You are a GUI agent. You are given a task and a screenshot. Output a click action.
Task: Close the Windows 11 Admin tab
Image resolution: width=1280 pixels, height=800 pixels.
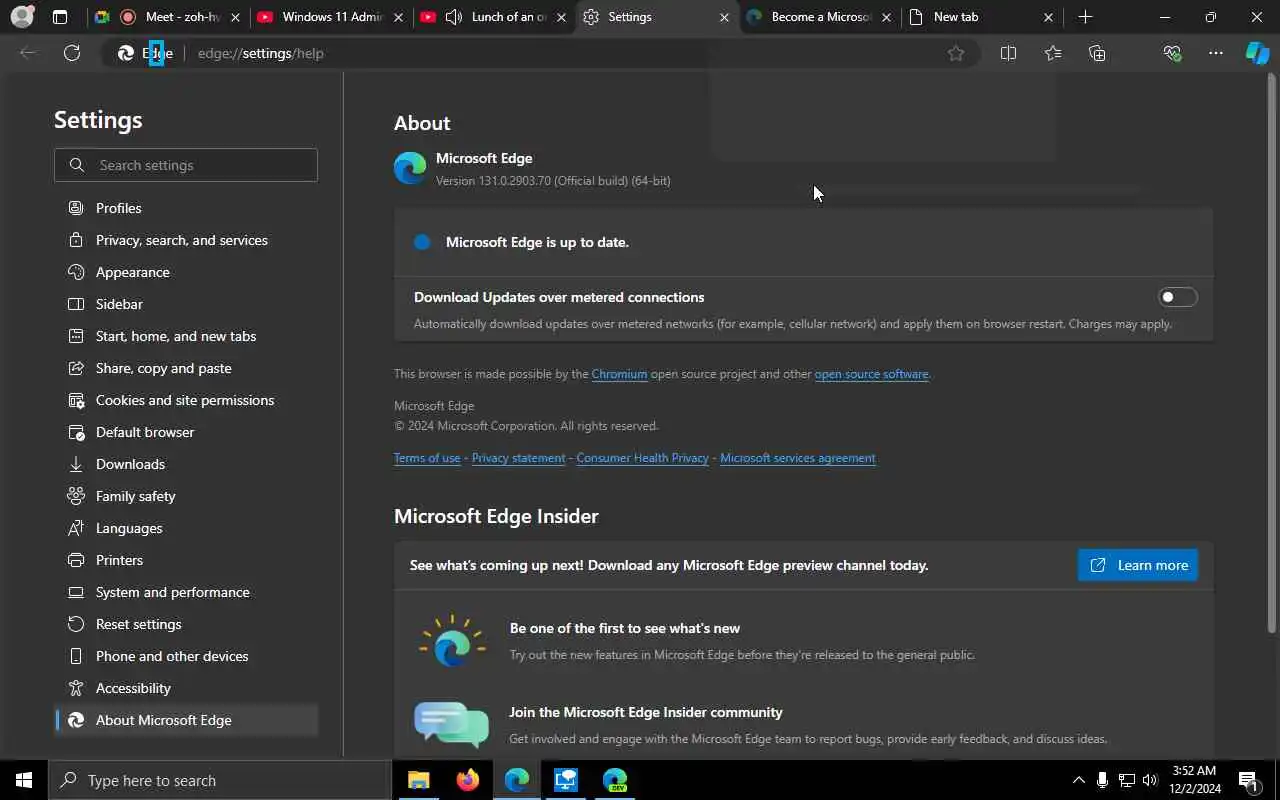pyautogui.click(x=398, y=17)
